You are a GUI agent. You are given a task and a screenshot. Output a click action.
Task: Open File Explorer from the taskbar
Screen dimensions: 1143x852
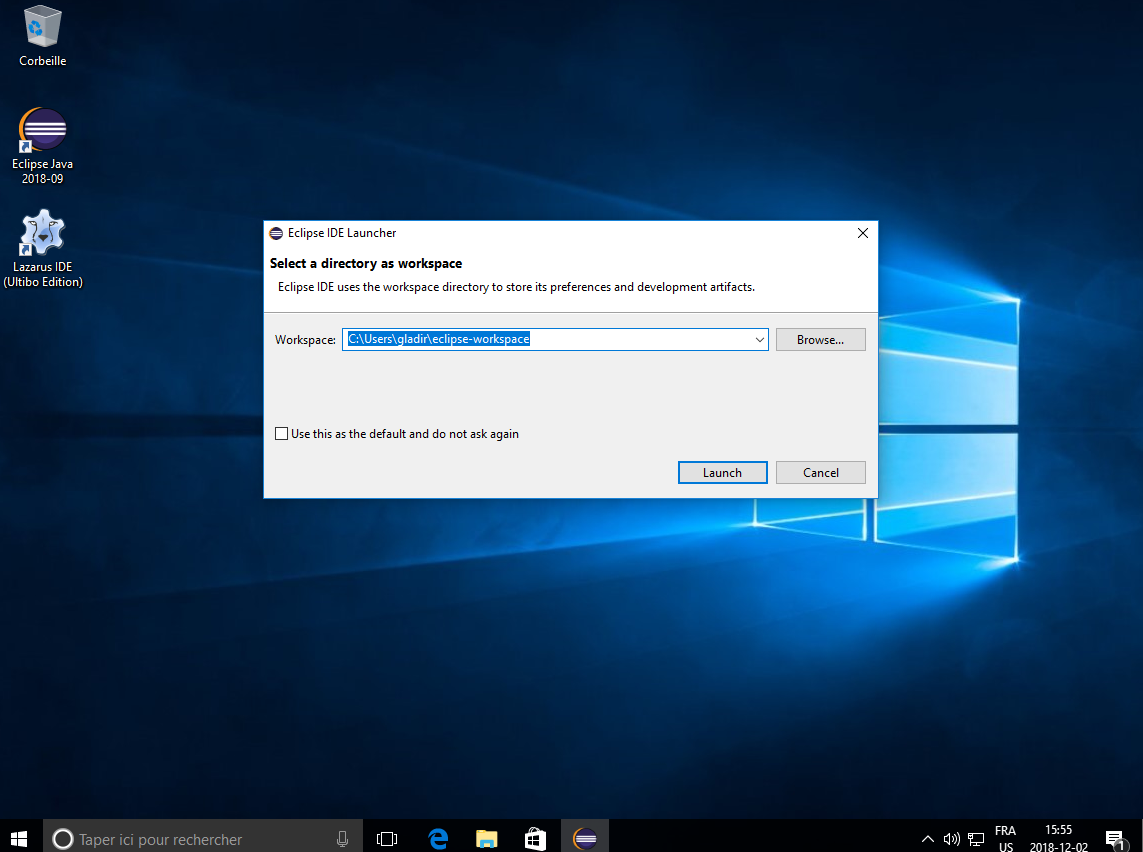coord(487,838)
